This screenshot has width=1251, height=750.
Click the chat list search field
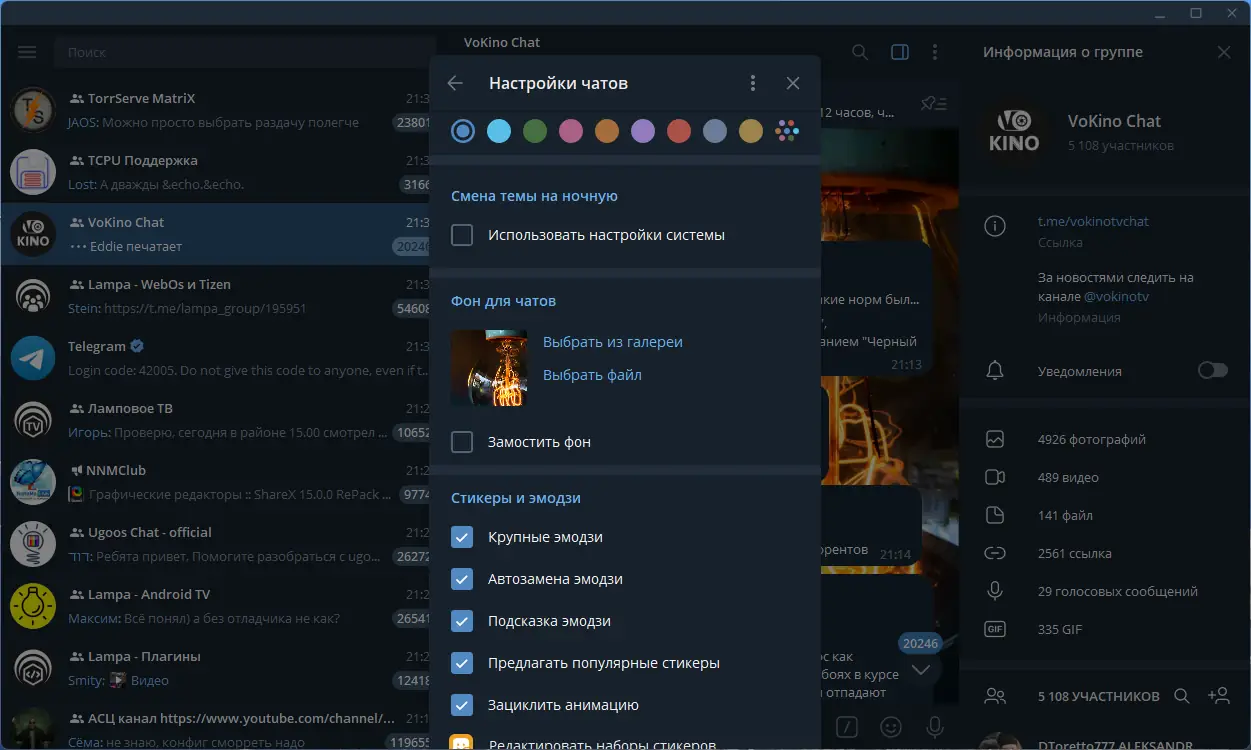pyautogui.click(x=245, y=52)
